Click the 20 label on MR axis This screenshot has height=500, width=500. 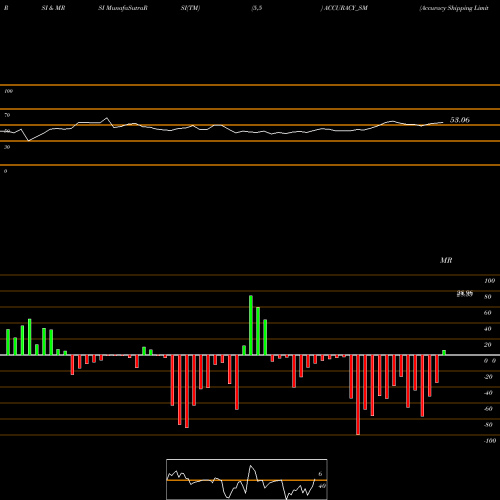(x=487, y=345)
